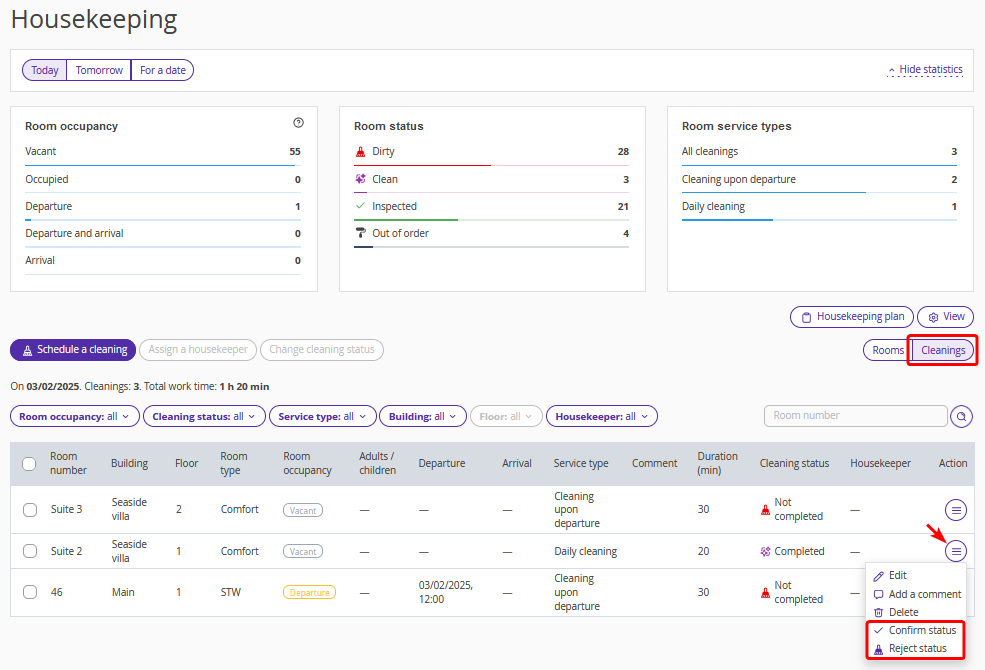Tick the checkbox for room 46 row
This screenshot has width=985, height=670.
coord(30,592)
